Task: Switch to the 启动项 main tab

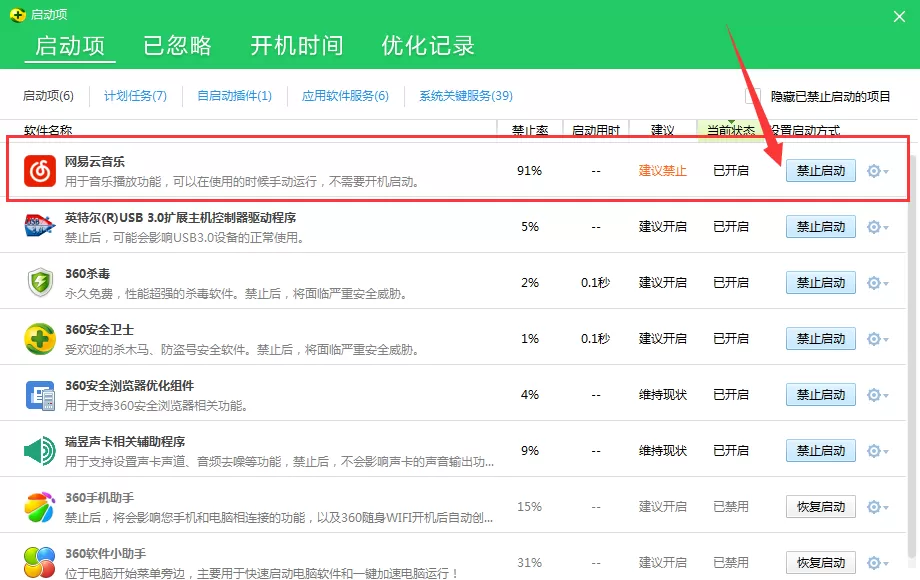Action: [x=70, y=46]
